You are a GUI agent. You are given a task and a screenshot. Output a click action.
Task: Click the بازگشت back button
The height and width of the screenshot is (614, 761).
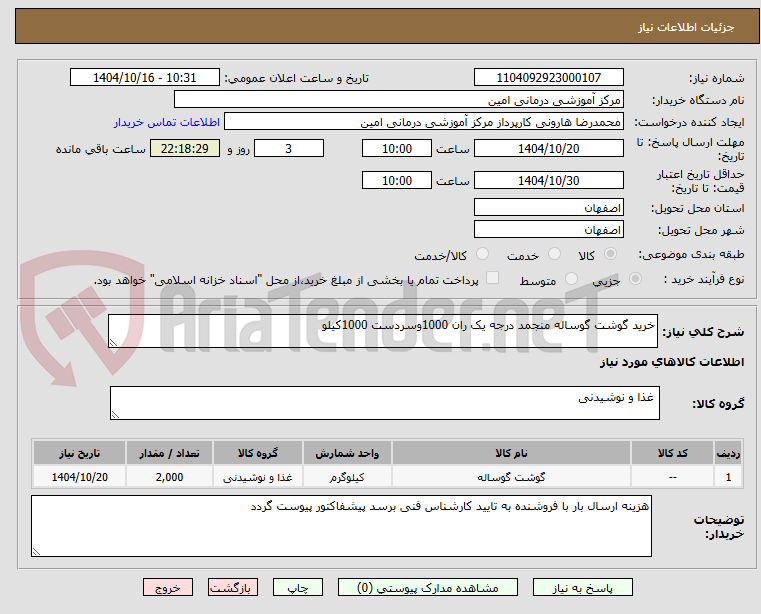point(232,587)
